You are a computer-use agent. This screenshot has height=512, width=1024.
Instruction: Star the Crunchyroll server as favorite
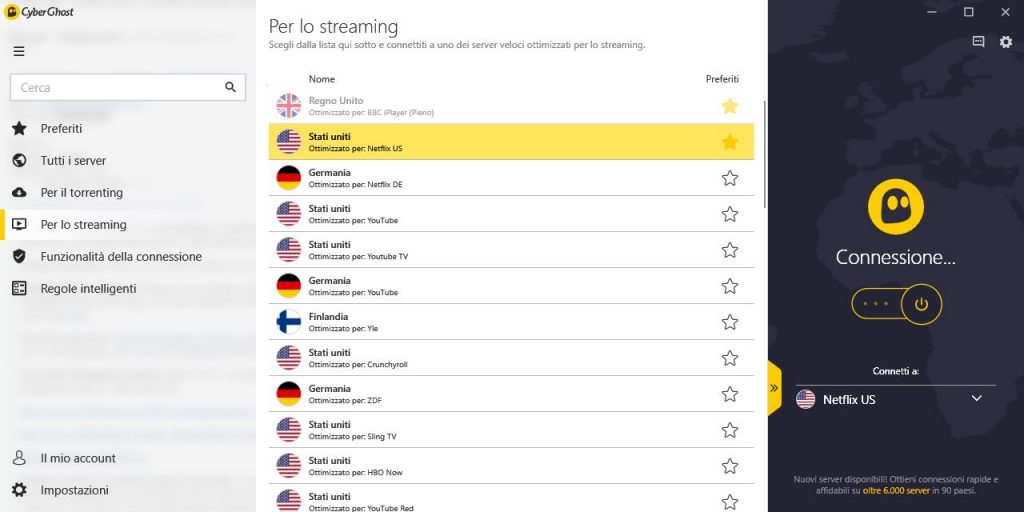tap(730, 358)
